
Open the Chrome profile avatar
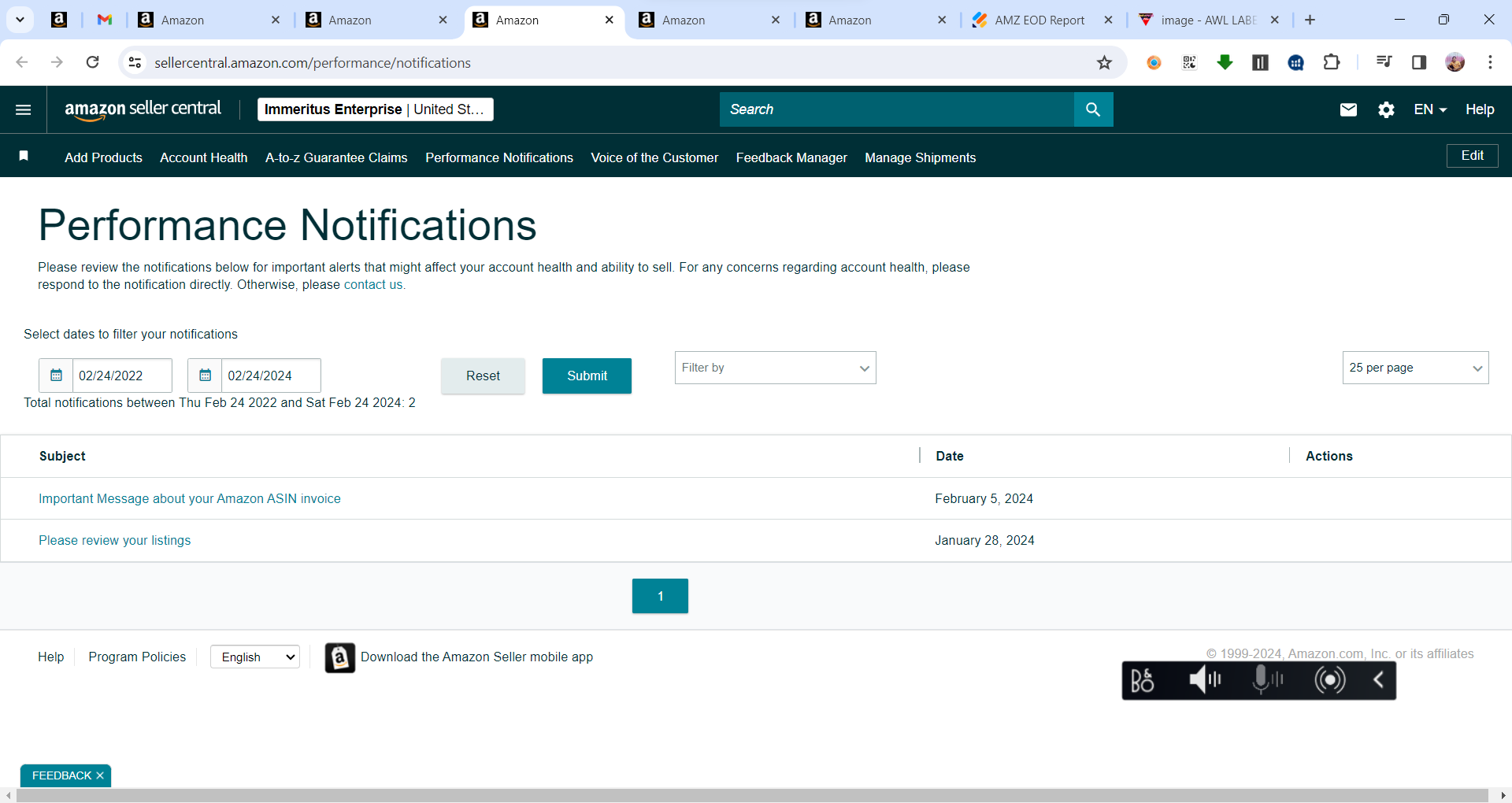[1455, 62]
